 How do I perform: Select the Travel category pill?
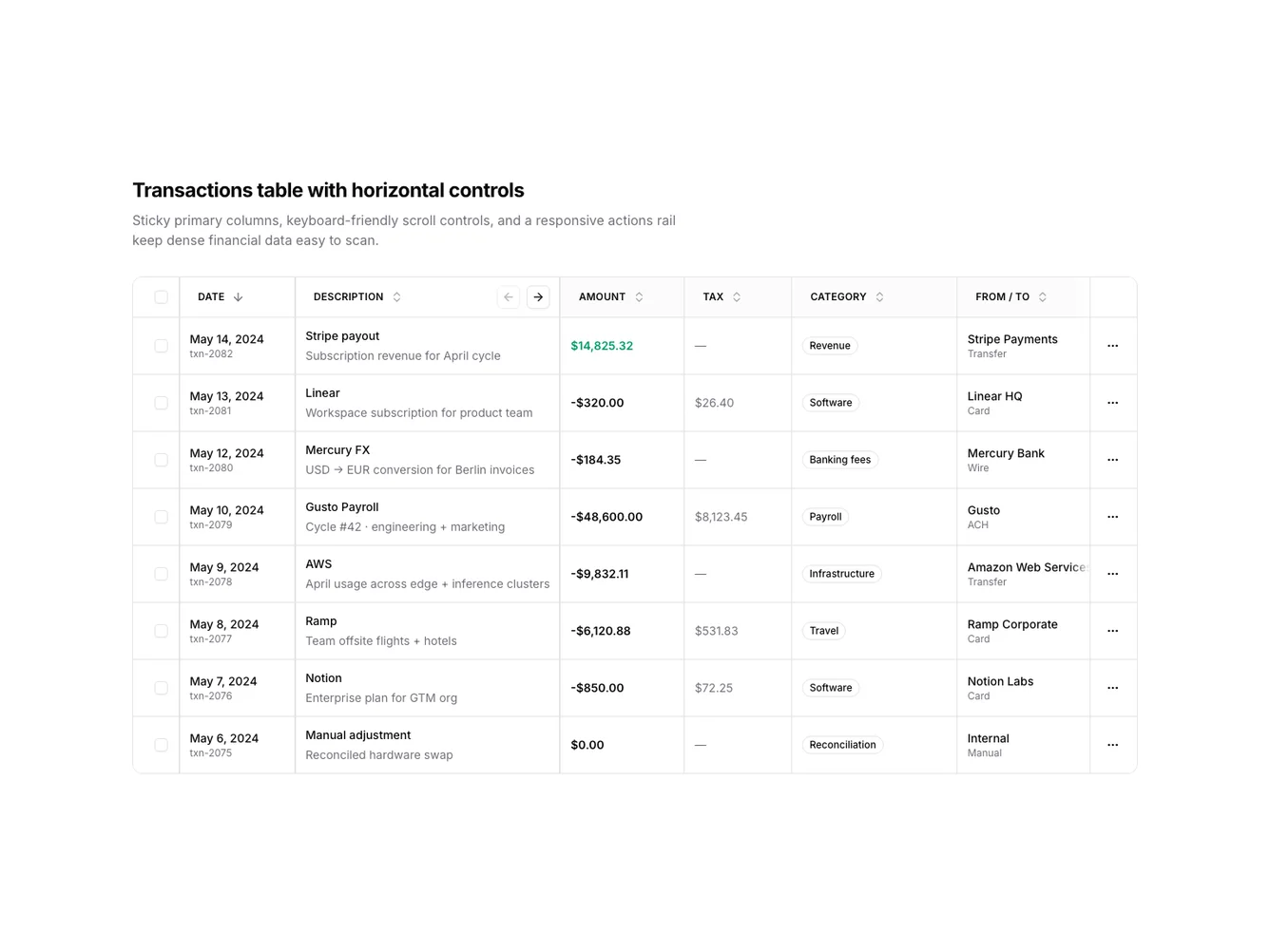coord(823,630)
